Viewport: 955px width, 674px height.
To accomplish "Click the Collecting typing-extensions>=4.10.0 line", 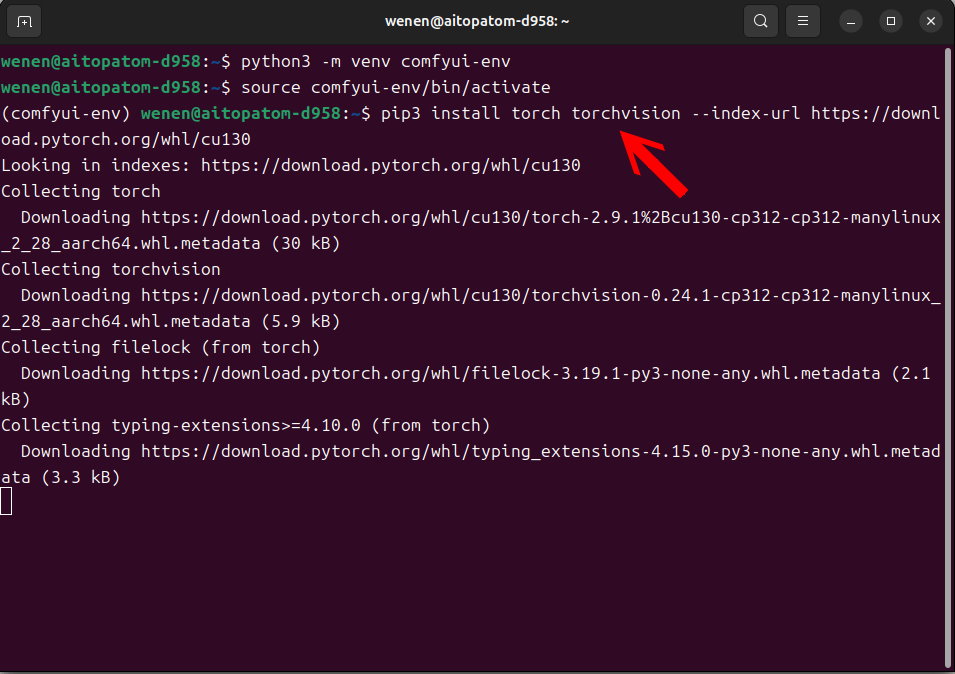I will pyautogui.click(x=245, y=425).
